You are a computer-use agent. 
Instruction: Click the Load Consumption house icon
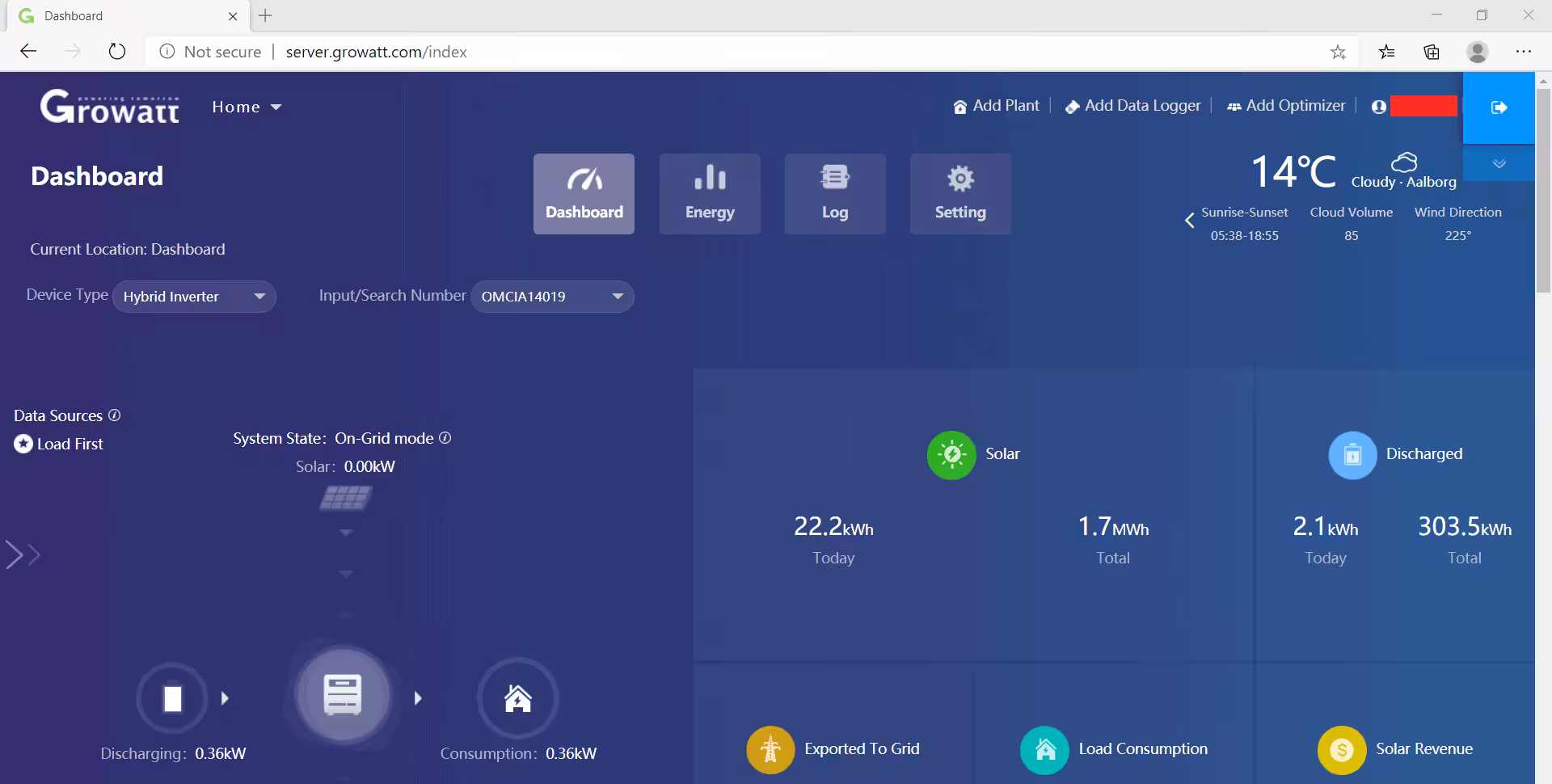pos(1044,750)
